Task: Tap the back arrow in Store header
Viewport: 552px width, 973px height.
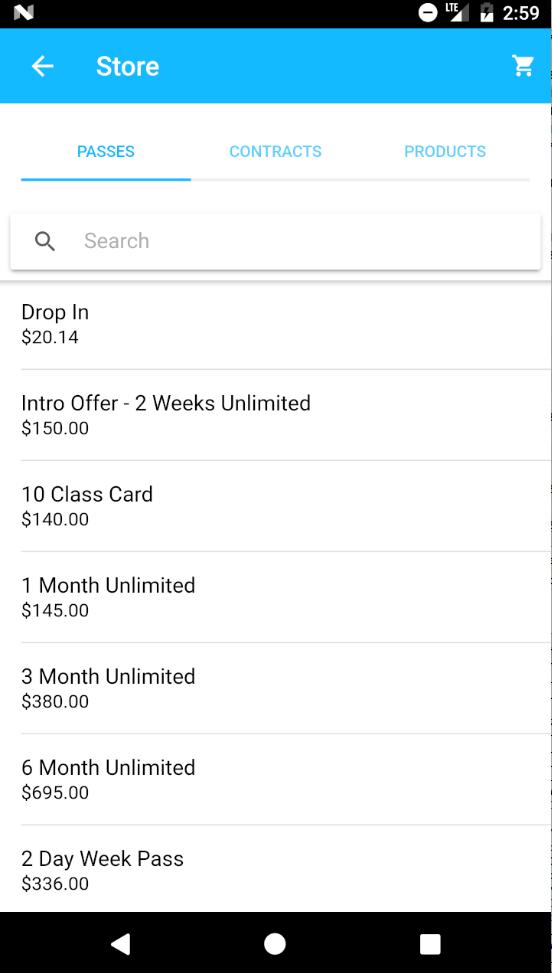Action: point(43,66)
